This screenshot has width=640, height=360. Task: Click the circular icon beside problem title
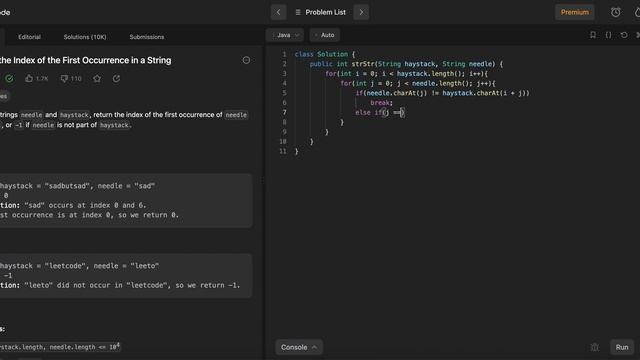pyautogui.click(x=246, y=60)
